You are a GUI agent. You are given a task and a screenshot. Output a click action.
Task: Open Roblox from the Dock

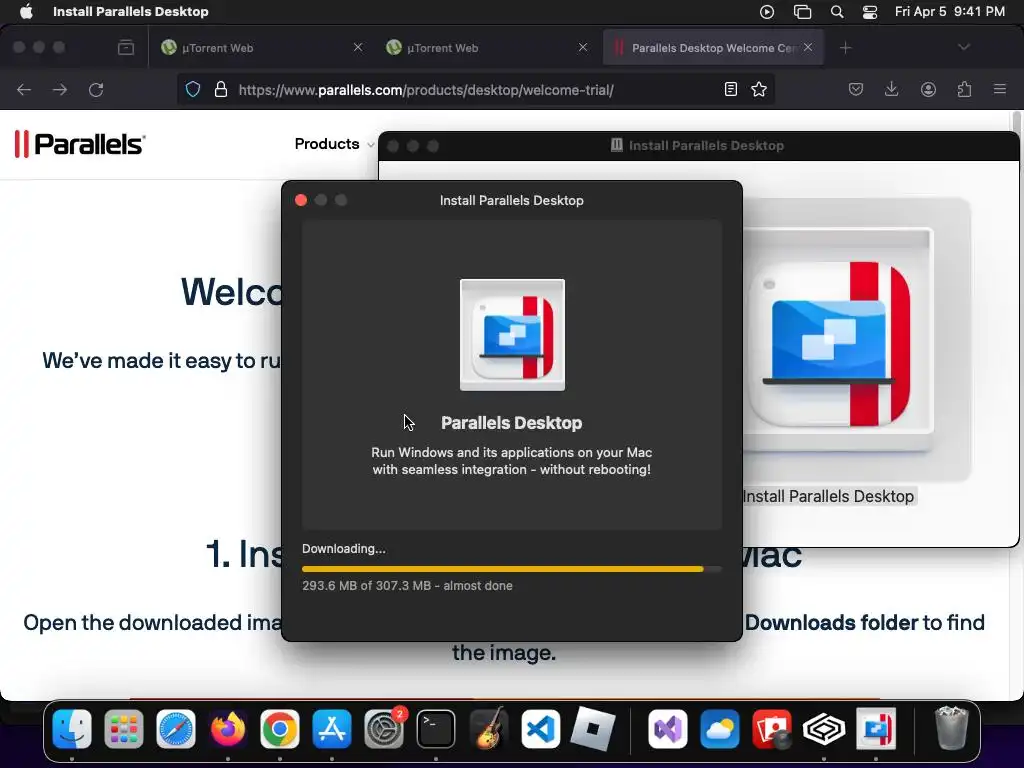[x=592, y=729]
